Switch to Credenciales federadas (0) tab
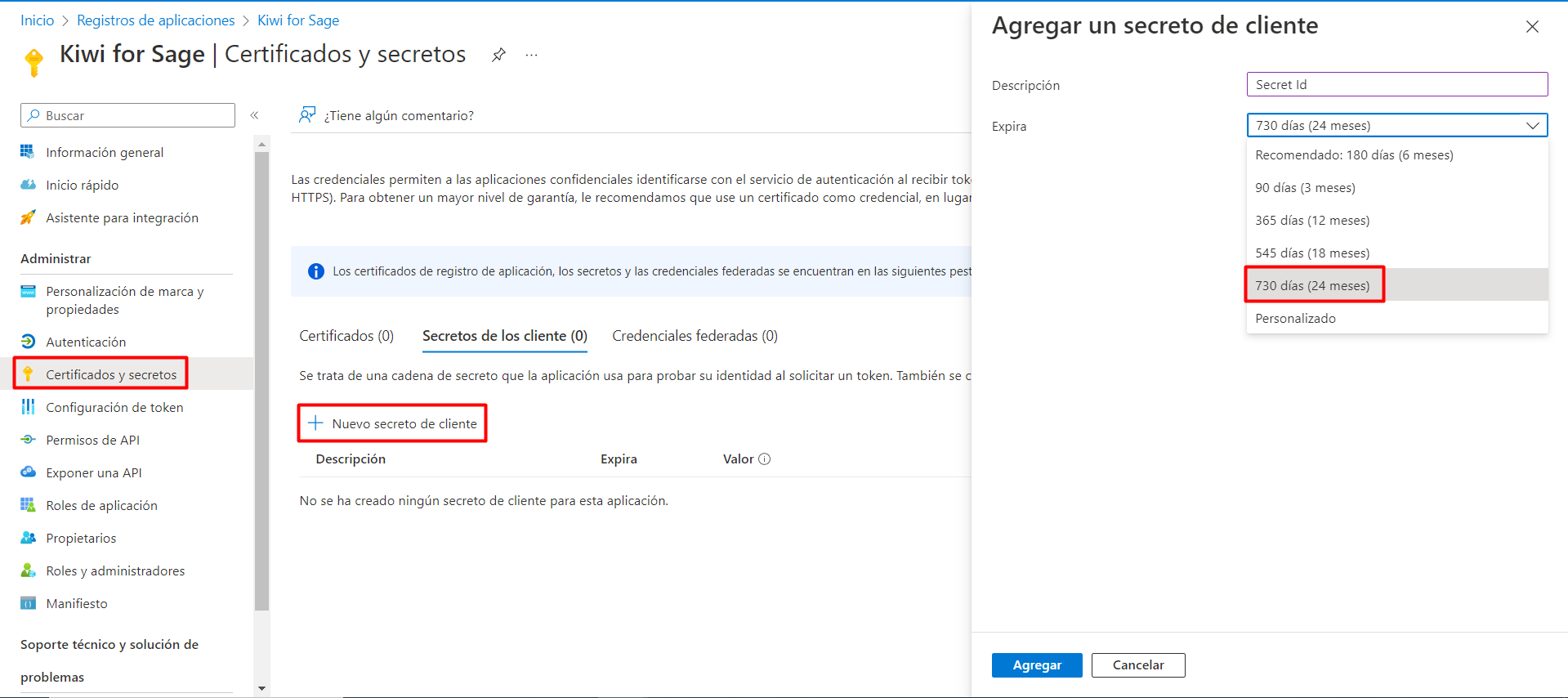 (x=695, y=336)
